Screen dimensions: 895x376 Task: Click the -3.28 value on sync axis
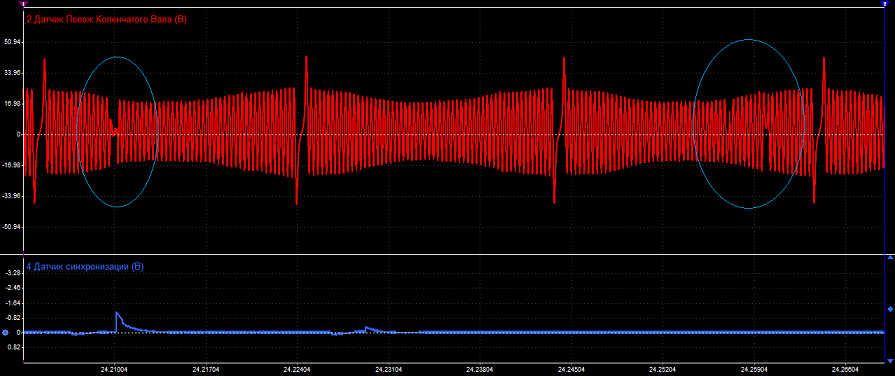13,273
